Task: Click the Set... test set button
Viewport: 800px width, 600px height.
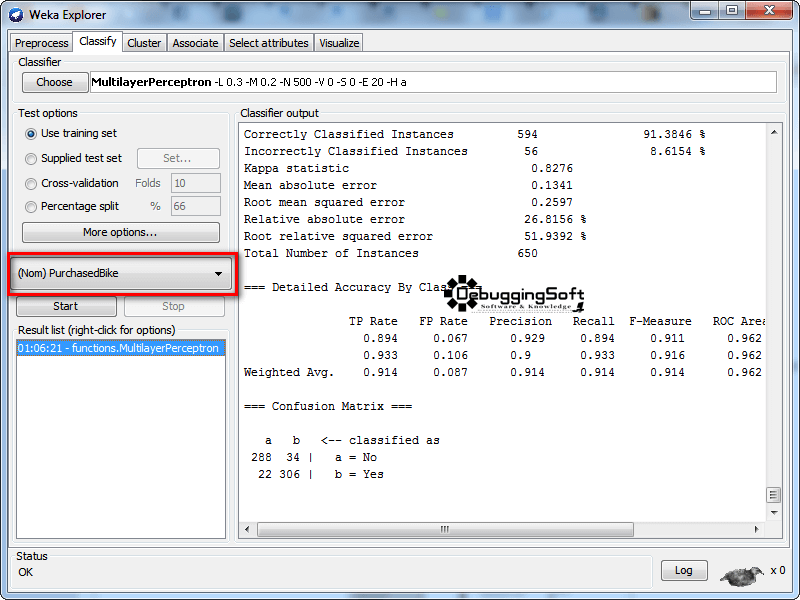Action: [x=178, y=159]
